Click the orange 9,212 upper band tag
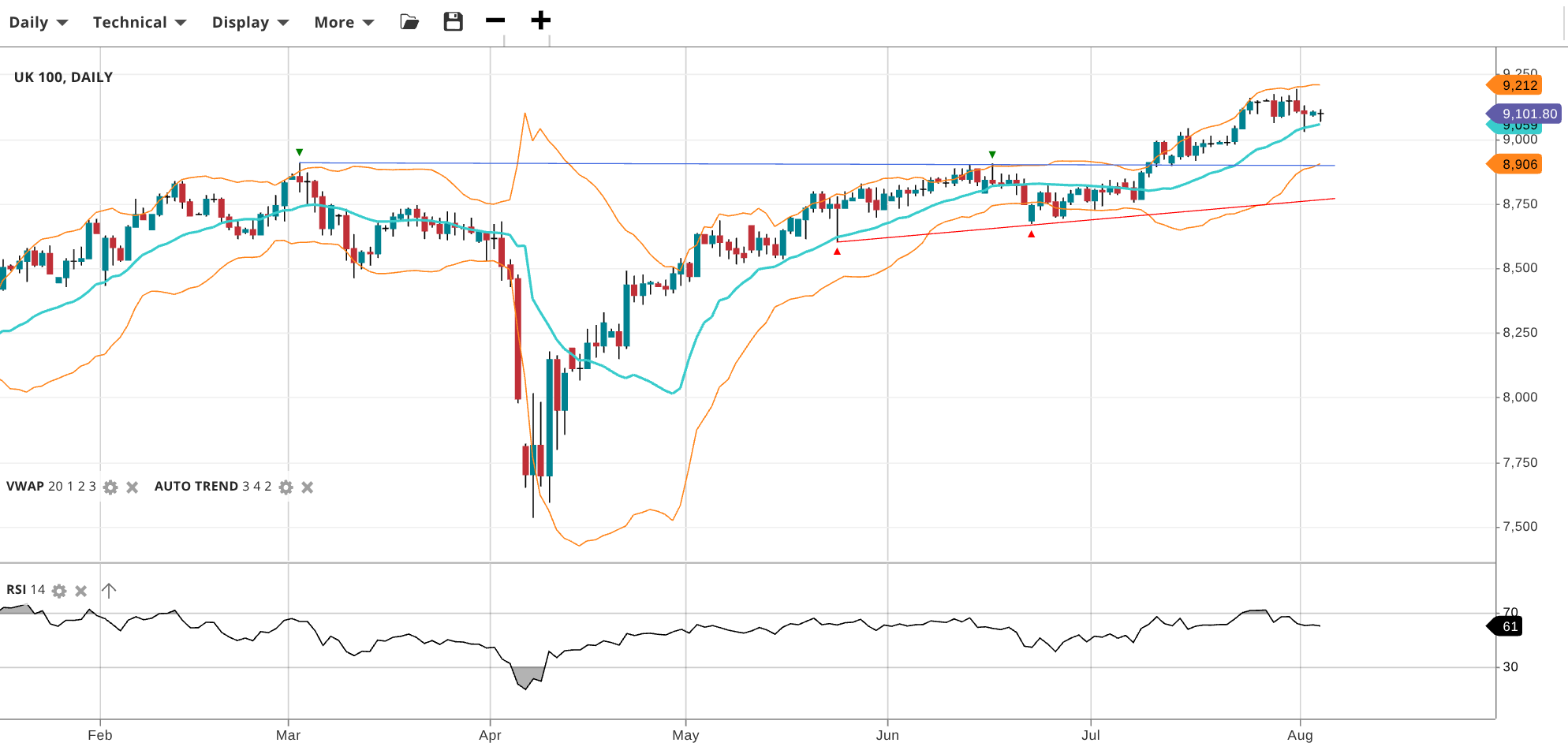The image size is (1568, 754). [1518, 85]
